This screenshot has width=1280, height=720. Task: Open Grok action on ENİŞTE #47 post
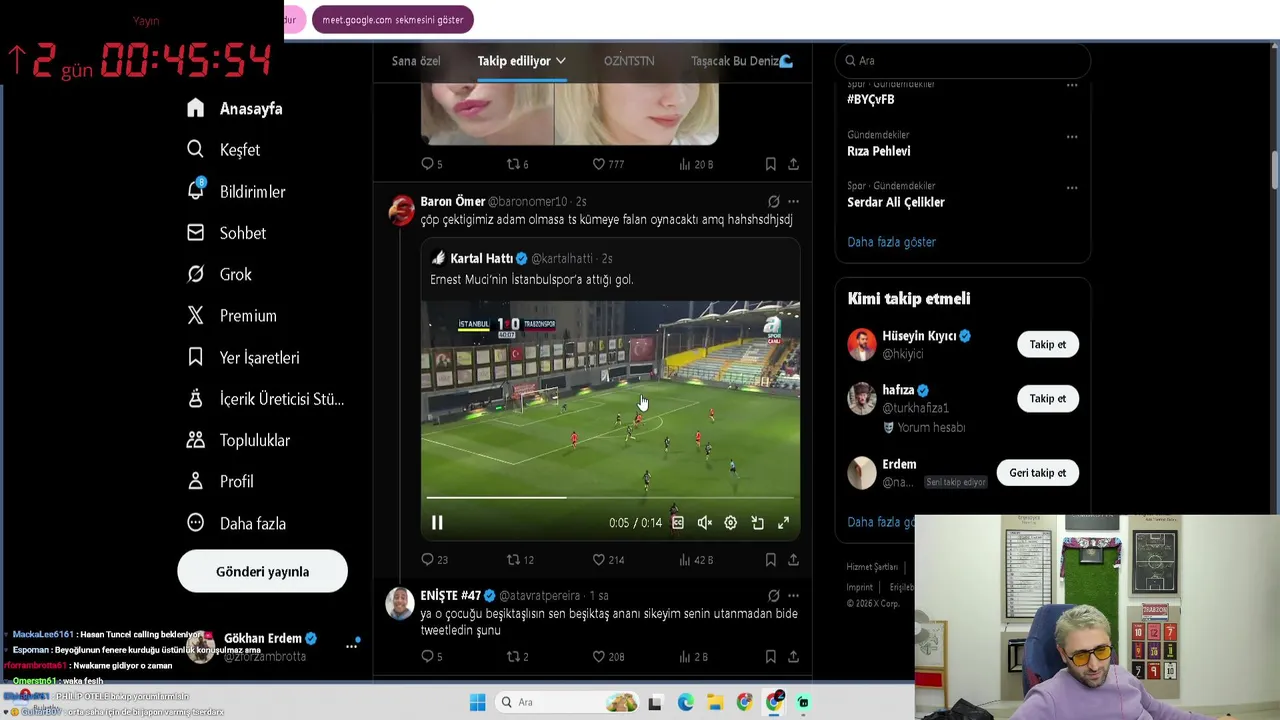click(773, 595)
